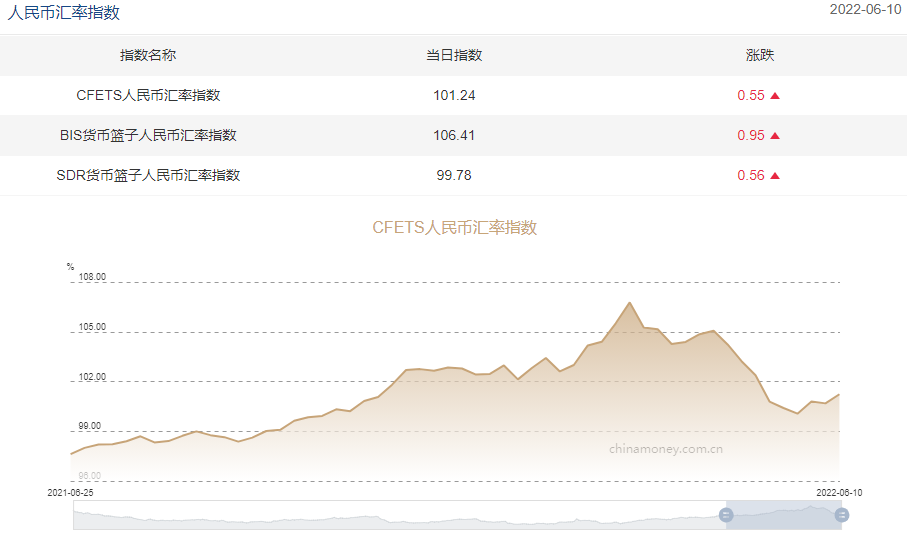This screenshot has height=542, width=907.
Task: Click the red up arrow beside 0.55
Action: click(x=775, y=96)
